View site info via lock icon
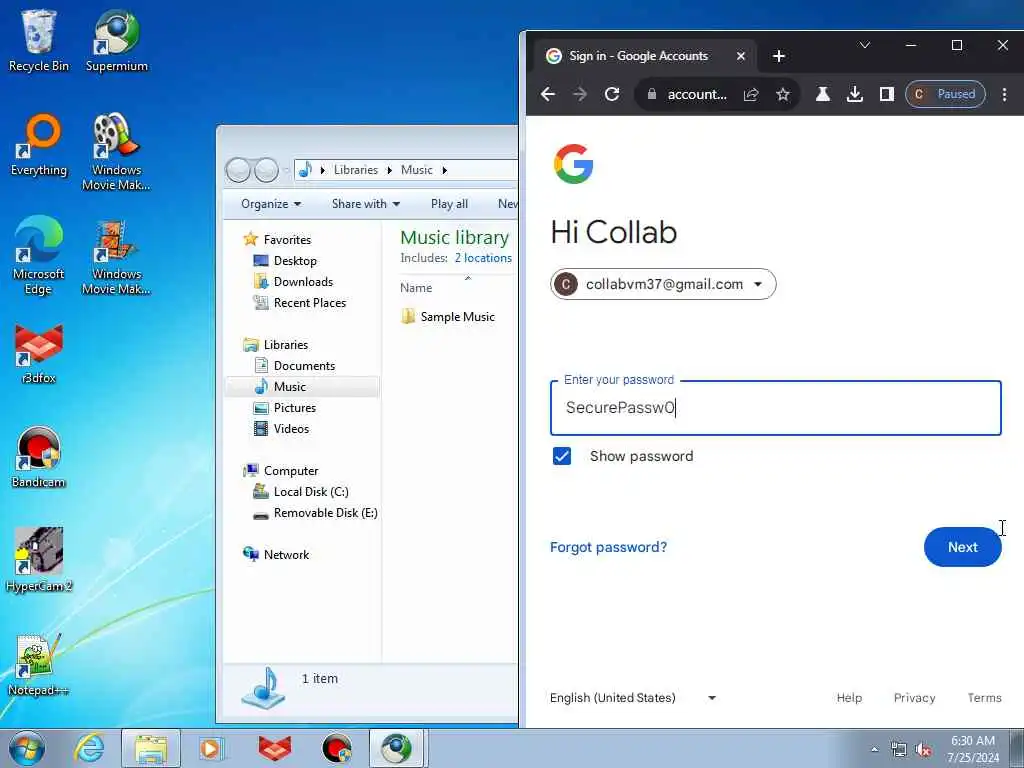 click(x=651, y=94)
